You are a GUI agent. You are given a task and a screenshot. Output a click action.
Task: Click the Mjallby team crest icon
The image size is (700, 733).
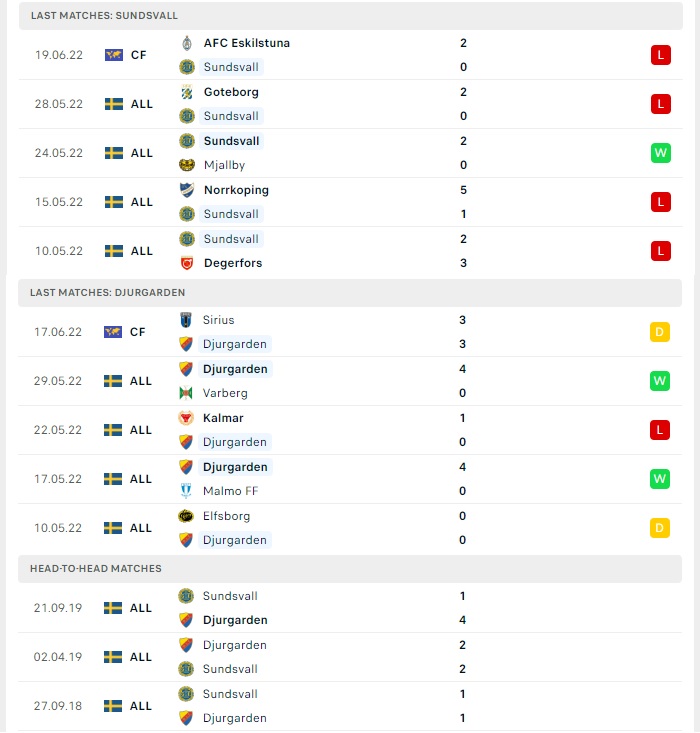(187, 165)
